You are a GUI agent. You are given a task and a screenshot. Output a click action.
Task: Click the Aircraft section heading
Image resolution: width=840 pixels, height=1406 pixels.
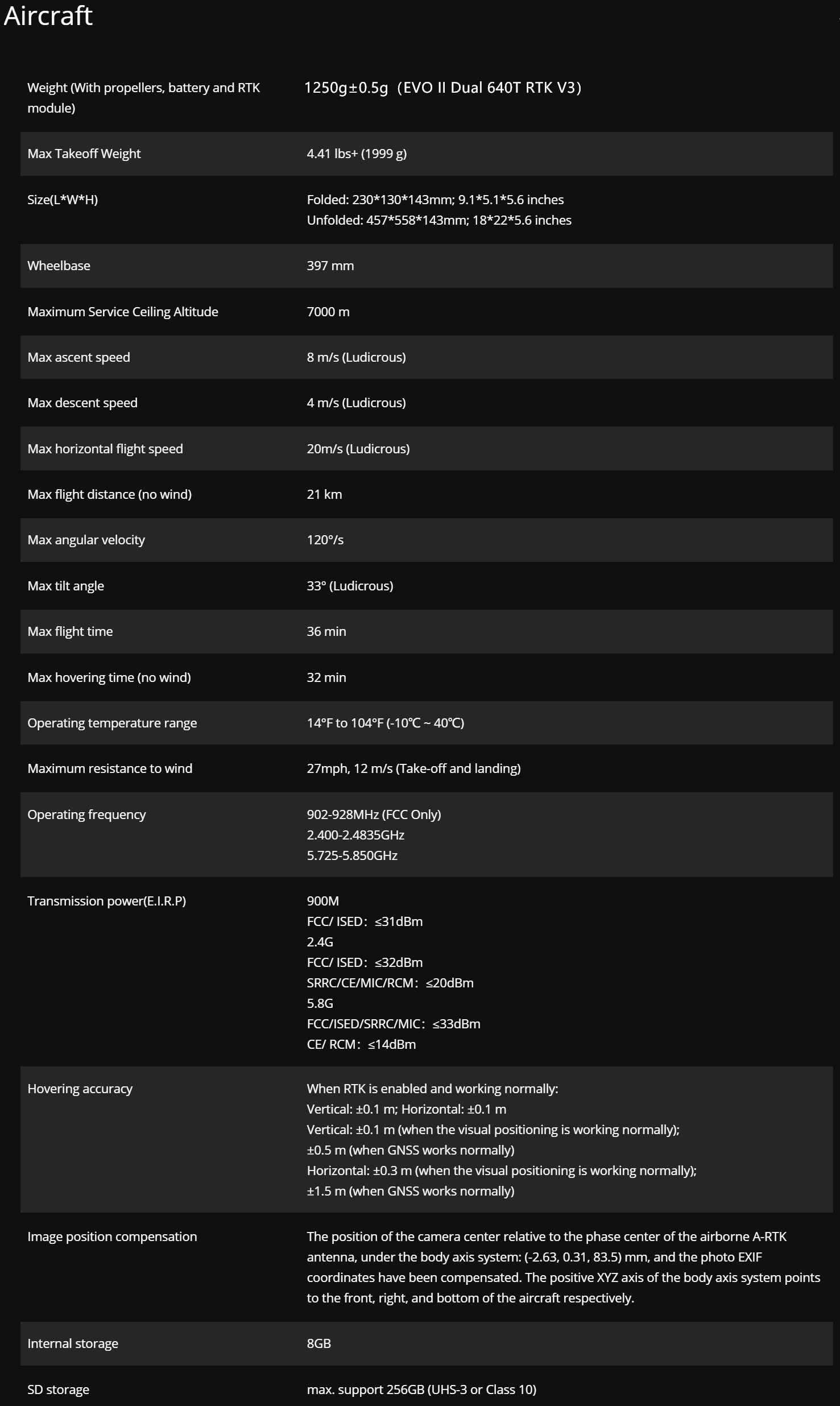48,15
